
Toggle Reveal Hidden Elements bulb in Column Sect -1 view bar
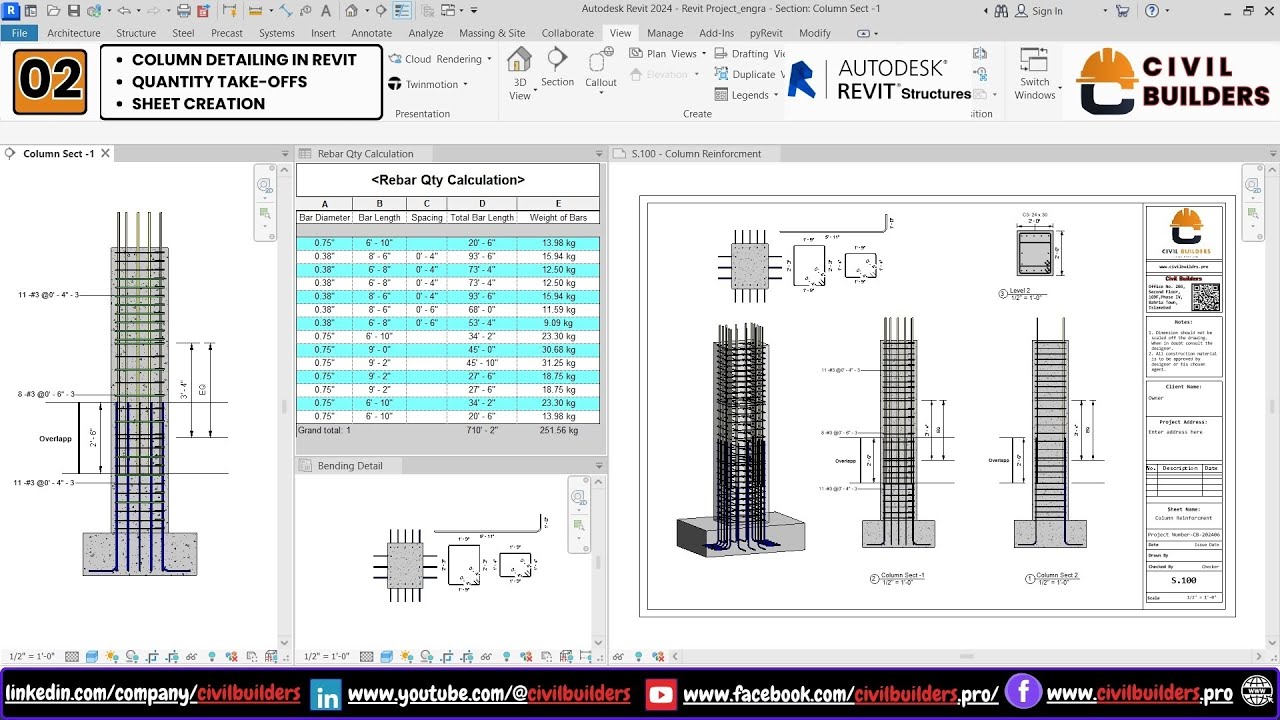(211, 656)
